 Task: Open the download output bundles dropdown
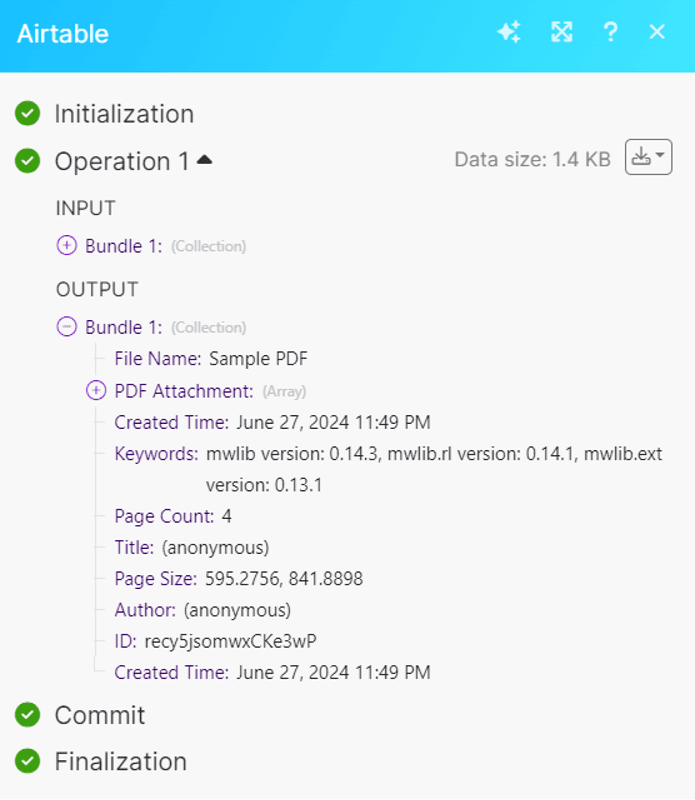[x=648, y=158]
